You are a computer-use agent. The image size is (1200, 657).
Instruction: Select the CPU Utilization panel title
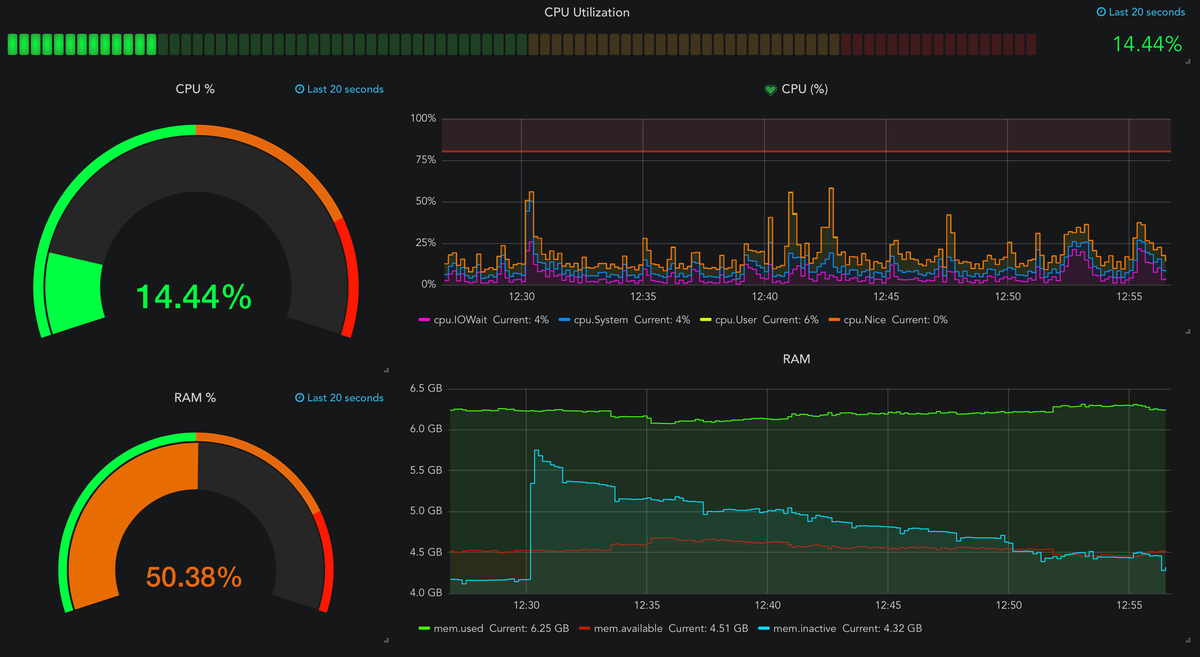(586, 12)
